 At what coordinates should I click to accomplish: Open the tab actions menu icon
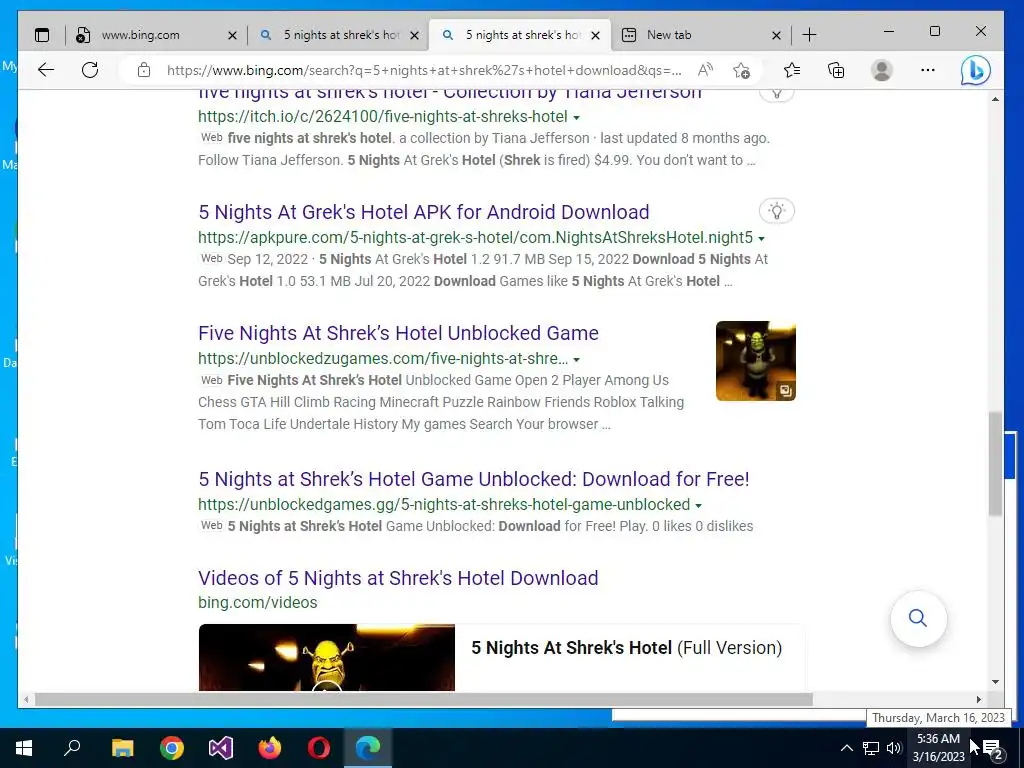[x=42, y=35]
